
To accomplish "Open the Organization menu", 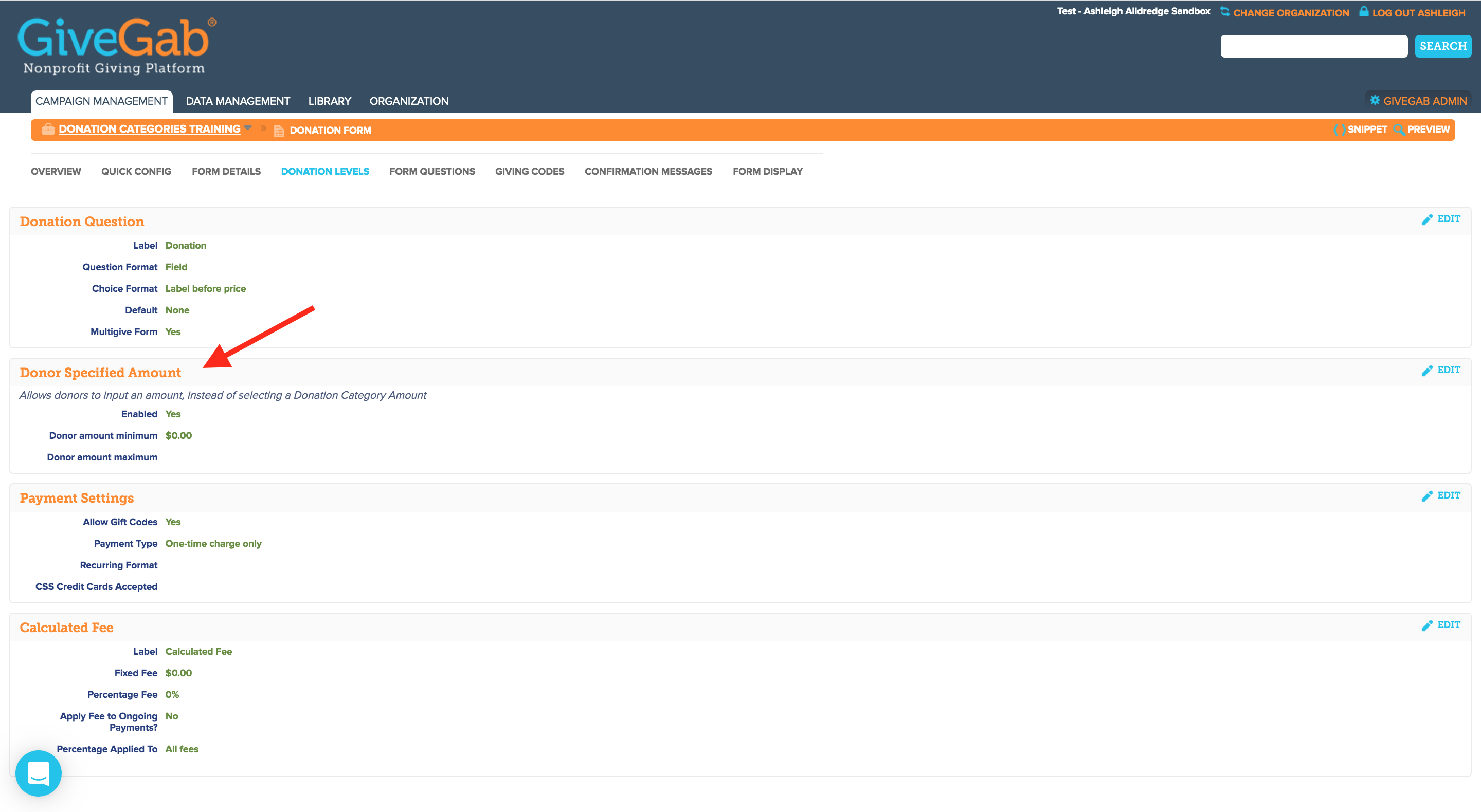I will click(x=409, y=101).
